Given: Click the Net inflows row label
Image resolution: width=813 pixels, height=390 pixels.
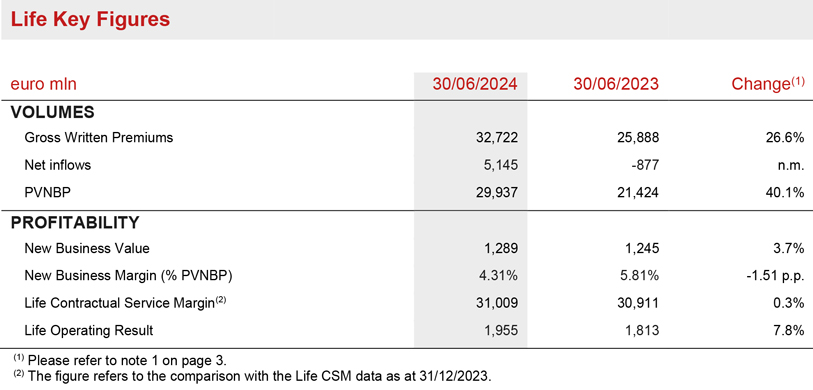Looking at the screenshot, I should point(58,165).
